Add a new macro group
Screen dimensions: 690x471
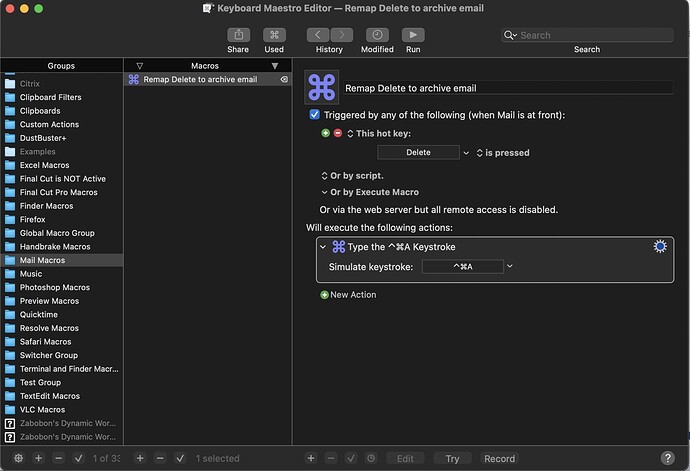coord(39,458)
